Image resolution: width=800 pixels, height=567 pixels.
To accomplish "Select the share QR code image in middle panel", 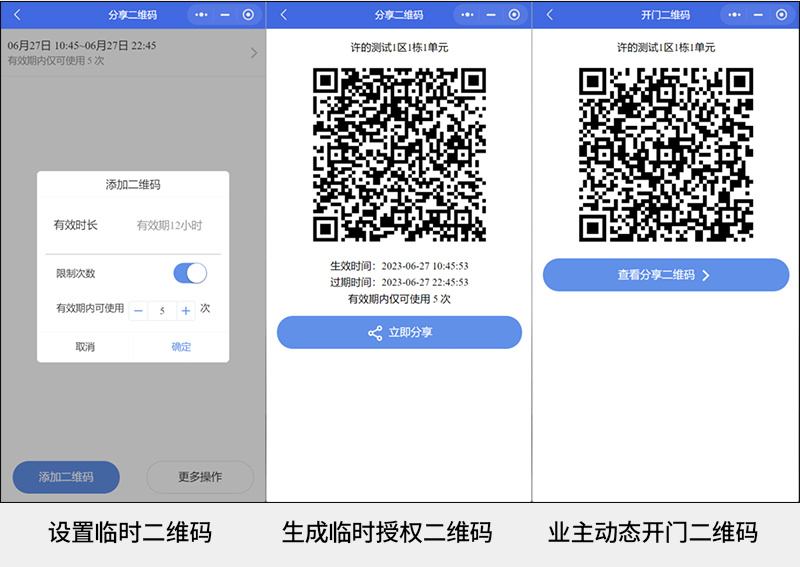I will [399, 155].
